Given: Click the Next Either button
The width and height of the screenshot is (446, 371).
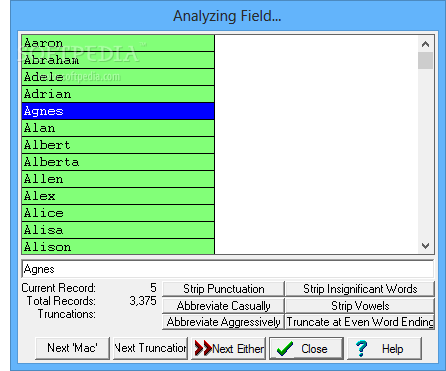Looking at the screenshot, I should pos(229,348).
